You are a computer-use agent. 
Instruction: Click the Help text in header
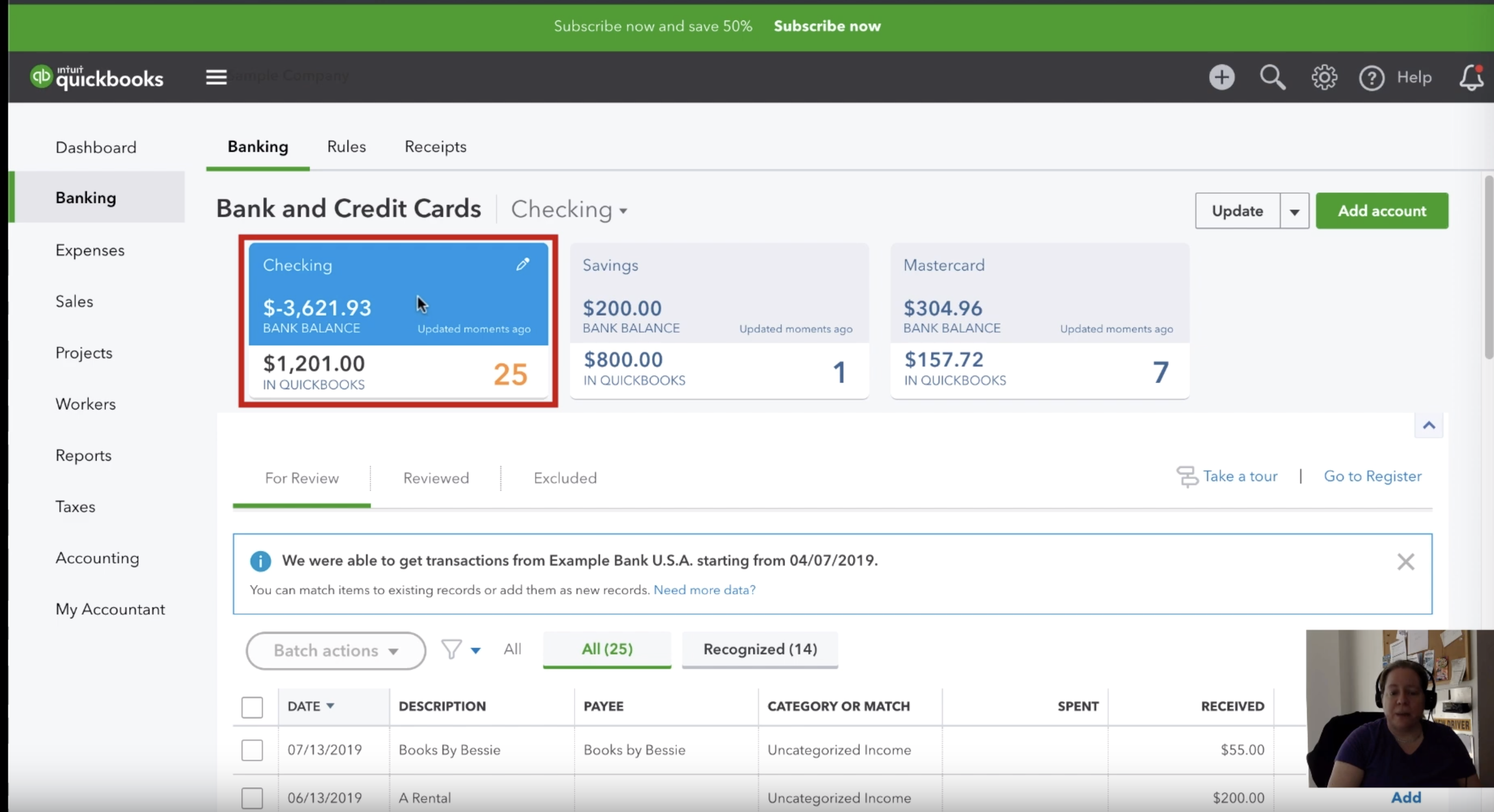1414,77
